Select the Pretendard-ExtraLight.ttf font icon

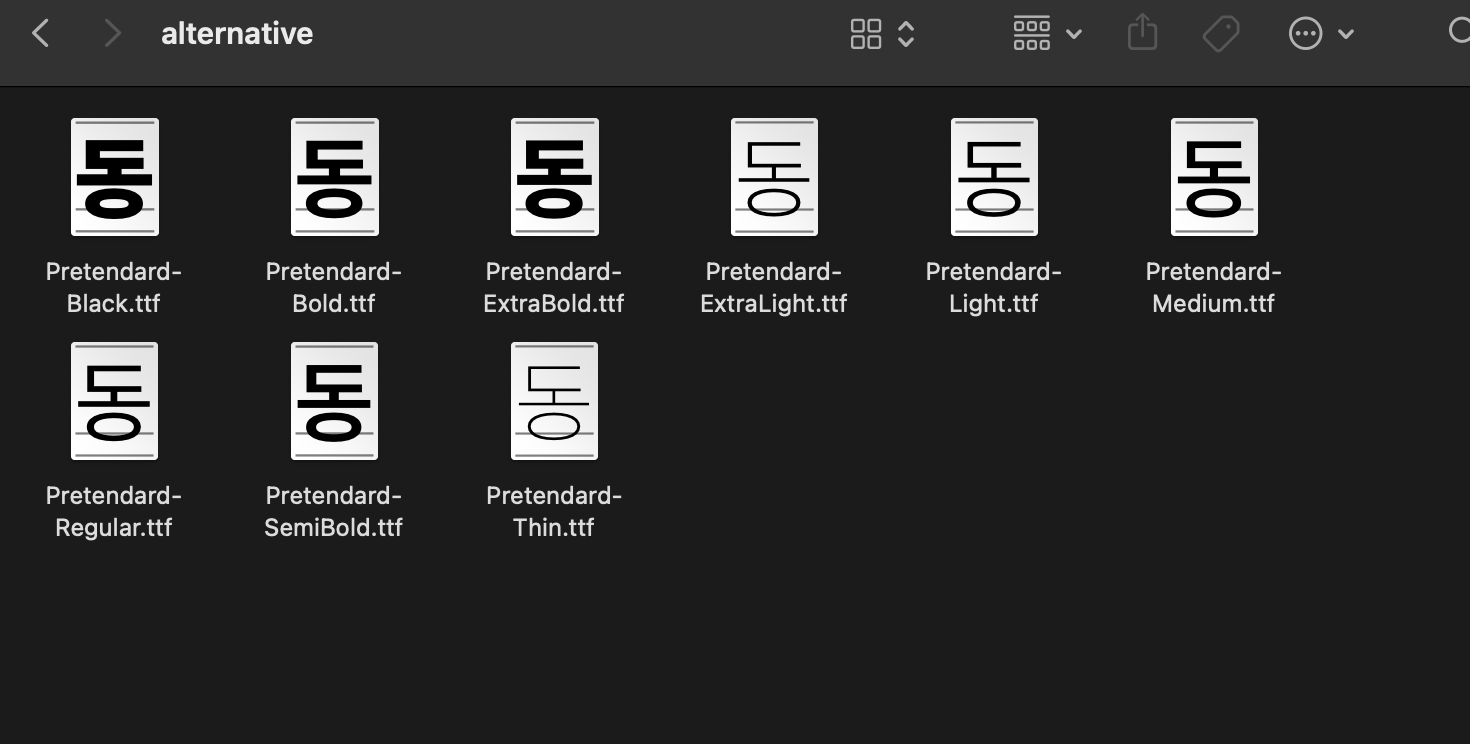click(x=774, y=177)
